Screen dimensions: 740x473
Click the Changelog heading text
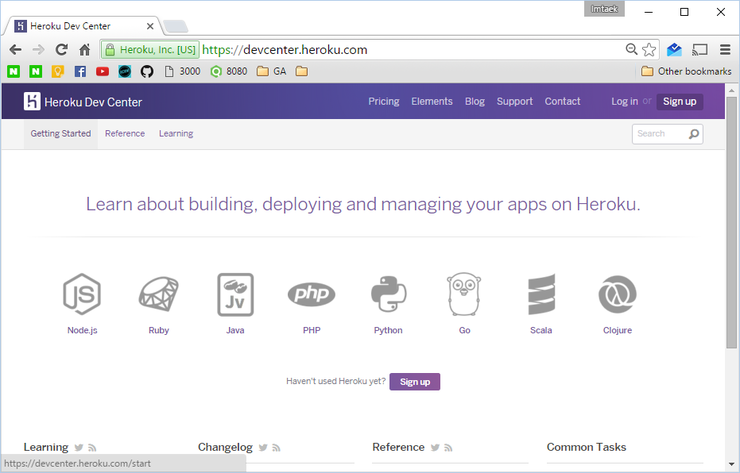click(x=225, y=447)
